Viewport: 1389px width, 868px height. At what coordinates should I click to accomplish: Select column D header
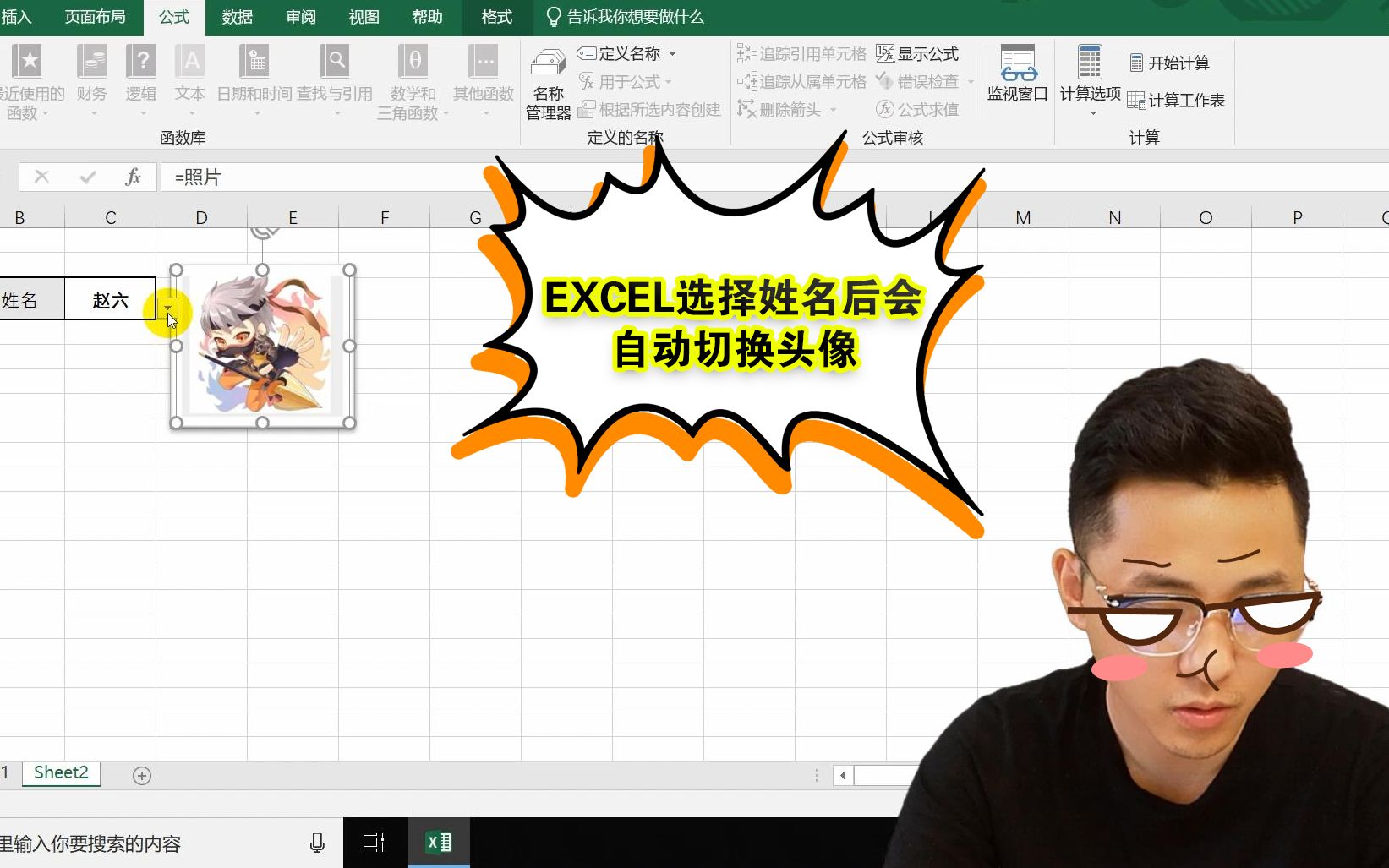(x=201, y=218)
